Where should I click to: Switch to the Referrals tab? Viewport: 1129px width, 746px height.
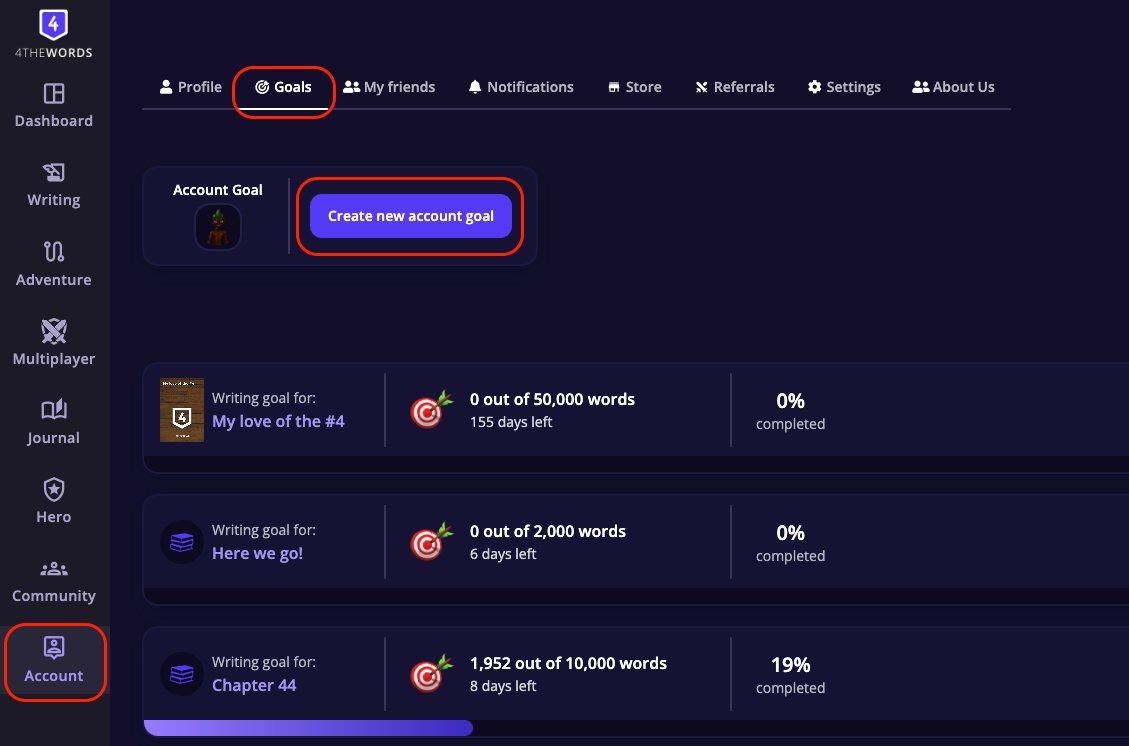coord(734,87)
